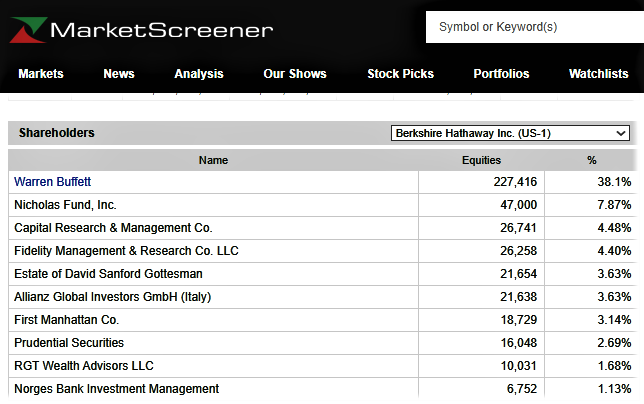Expand the Berkshire Hathaway Inc. (US-1) dropdown
Viewport: 644px width, 404px height.
click(510, 133)
